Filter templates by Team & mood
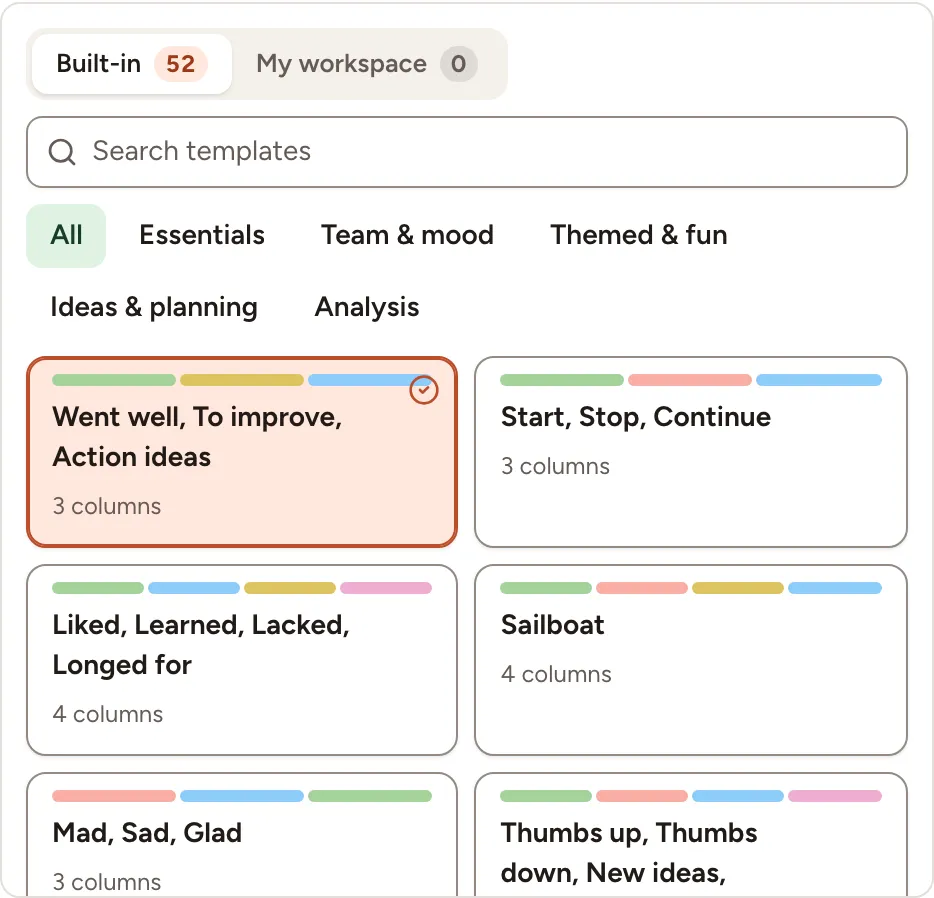The width and height of the screenshot is (934, 898). [407, 235]
